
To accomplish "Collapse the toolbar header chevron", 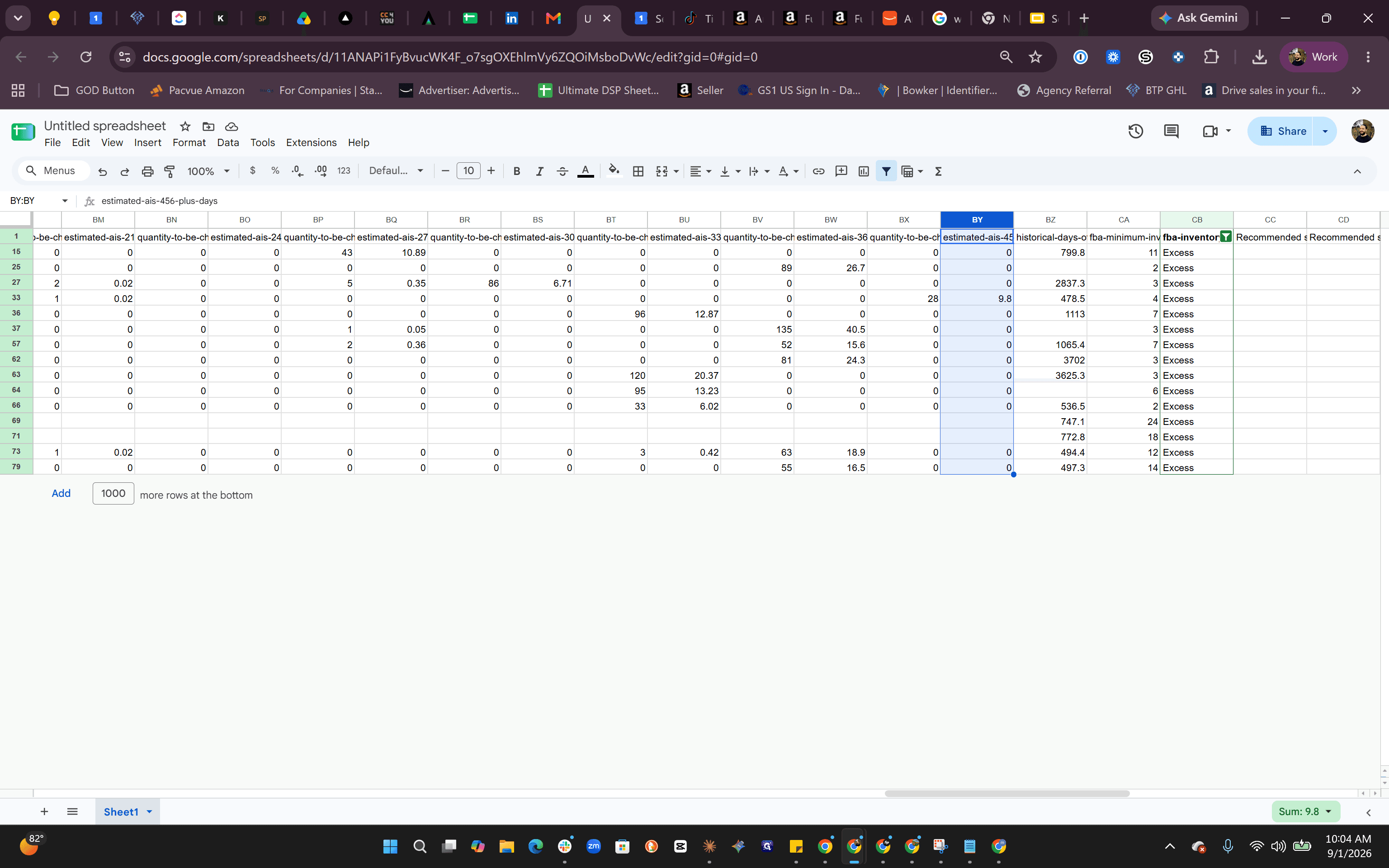I will coord(1357,171).
